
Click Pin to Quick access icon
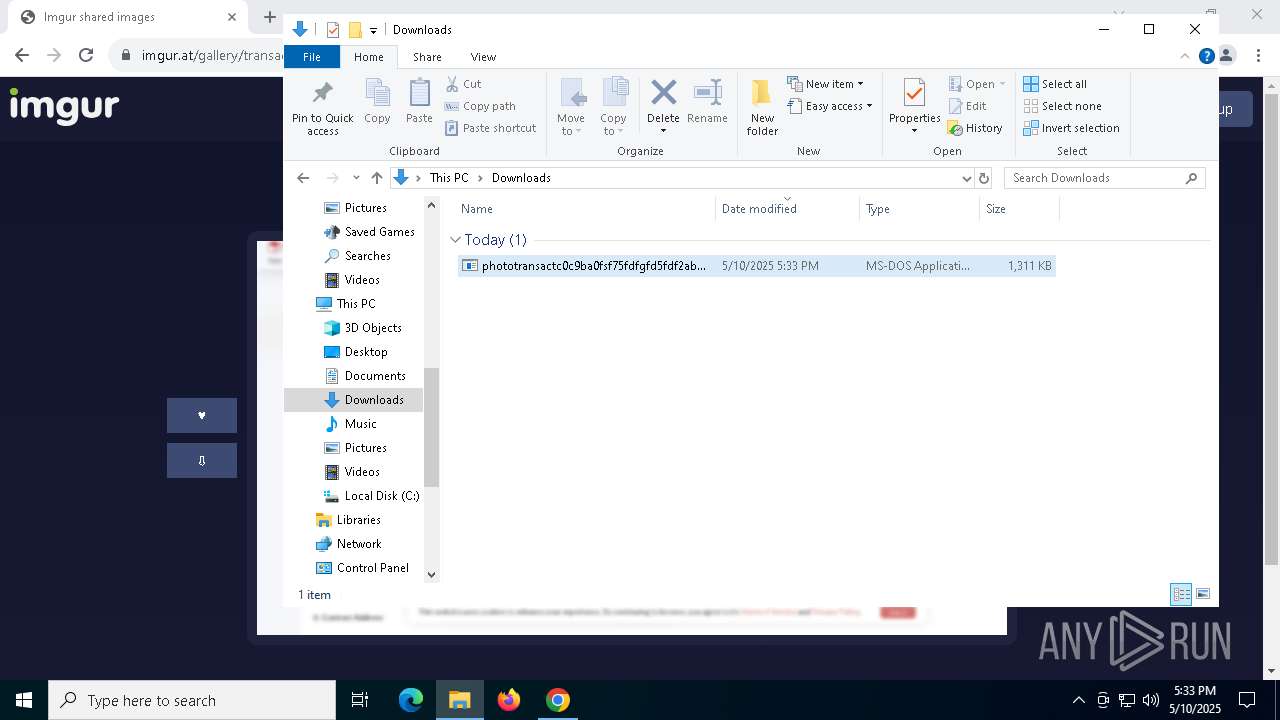[x=322, y=107]
